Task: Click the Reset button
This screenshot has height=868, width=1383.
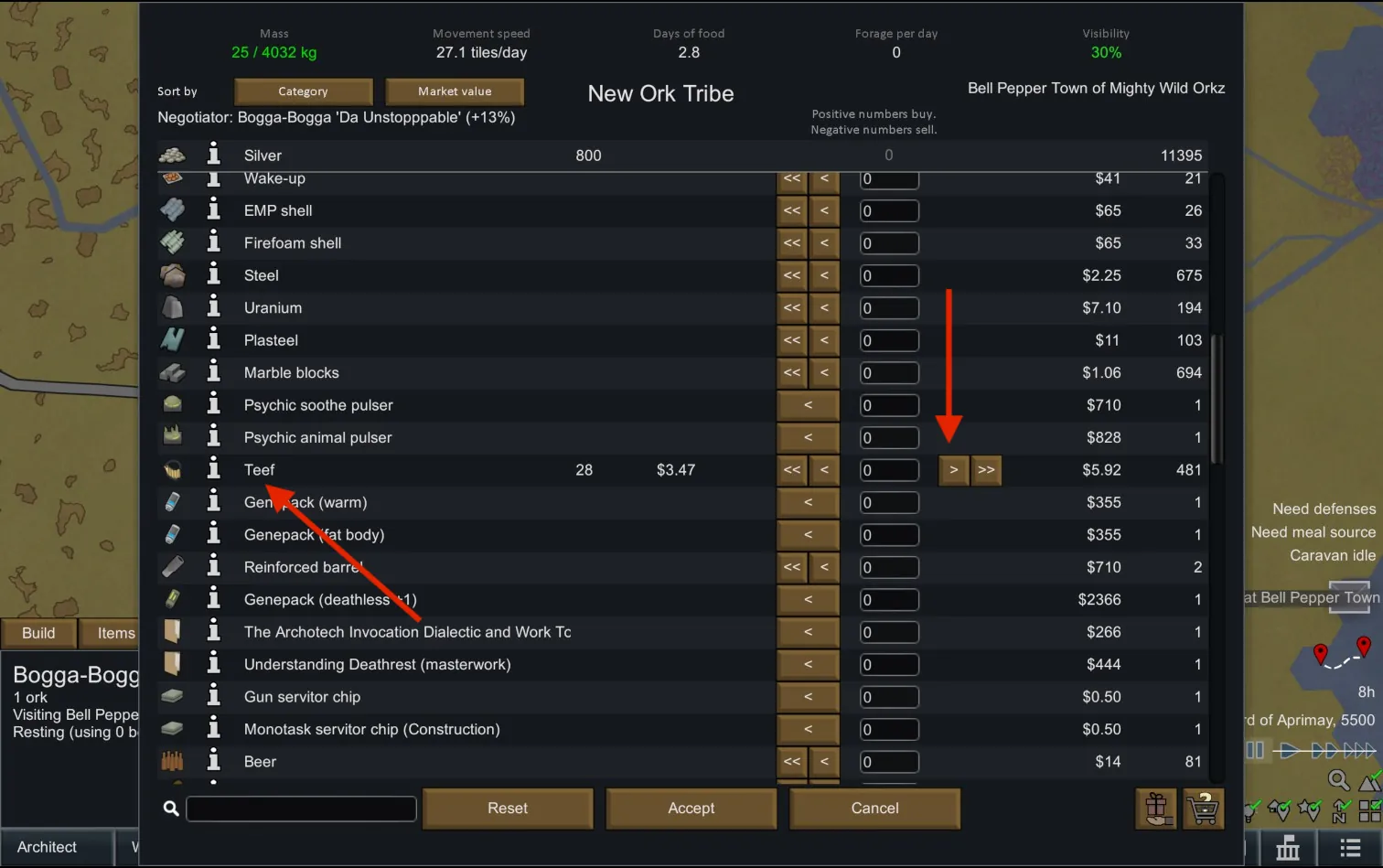Action: pos(508,809)
